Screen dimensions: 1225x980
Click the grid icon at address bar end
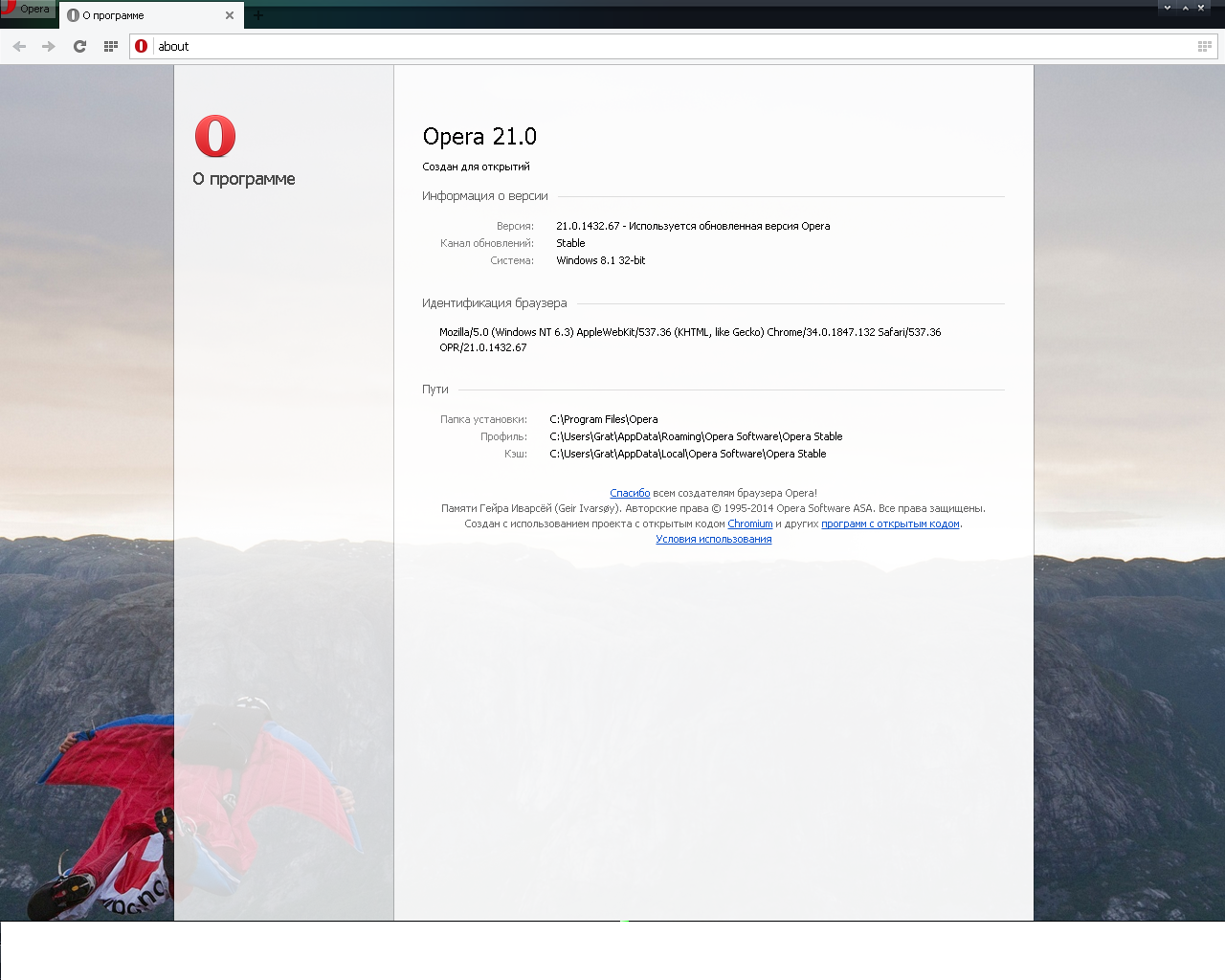tap(1205, 46)
